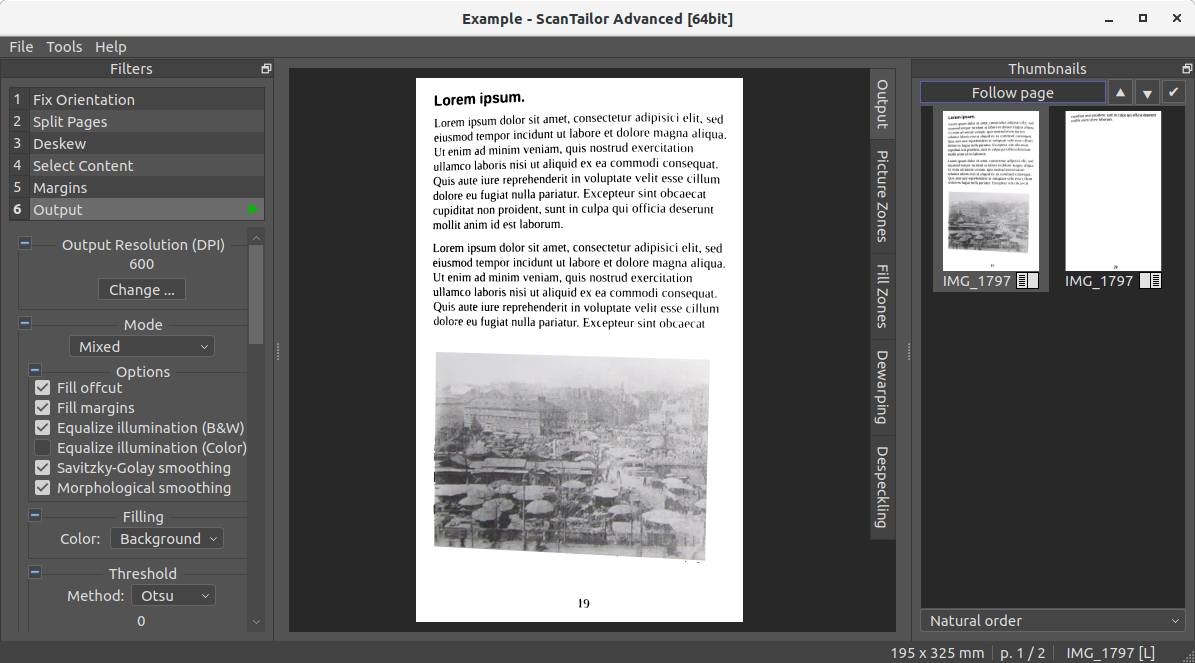1195x663 pixels.
Task: Close the ScanTailor window
Action: tap(1176, 18)
